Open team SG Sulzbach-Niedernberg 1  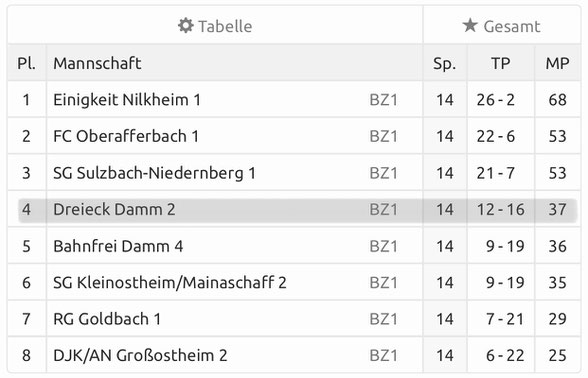click(154, 172)
